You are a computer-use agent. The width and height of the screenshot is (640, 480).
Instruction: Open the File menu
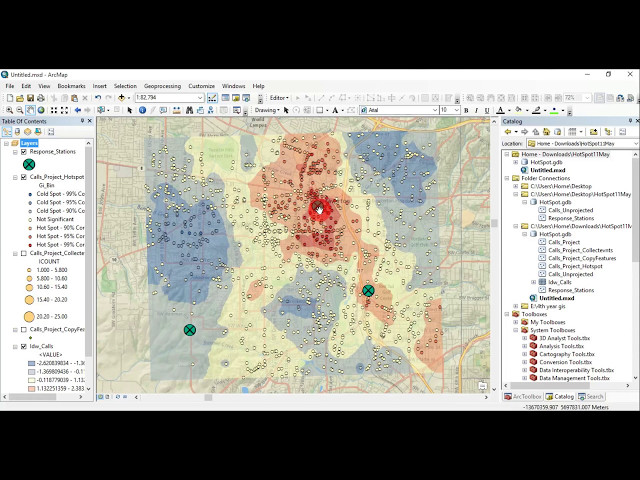pyautogui.click(x=10, y=86)
